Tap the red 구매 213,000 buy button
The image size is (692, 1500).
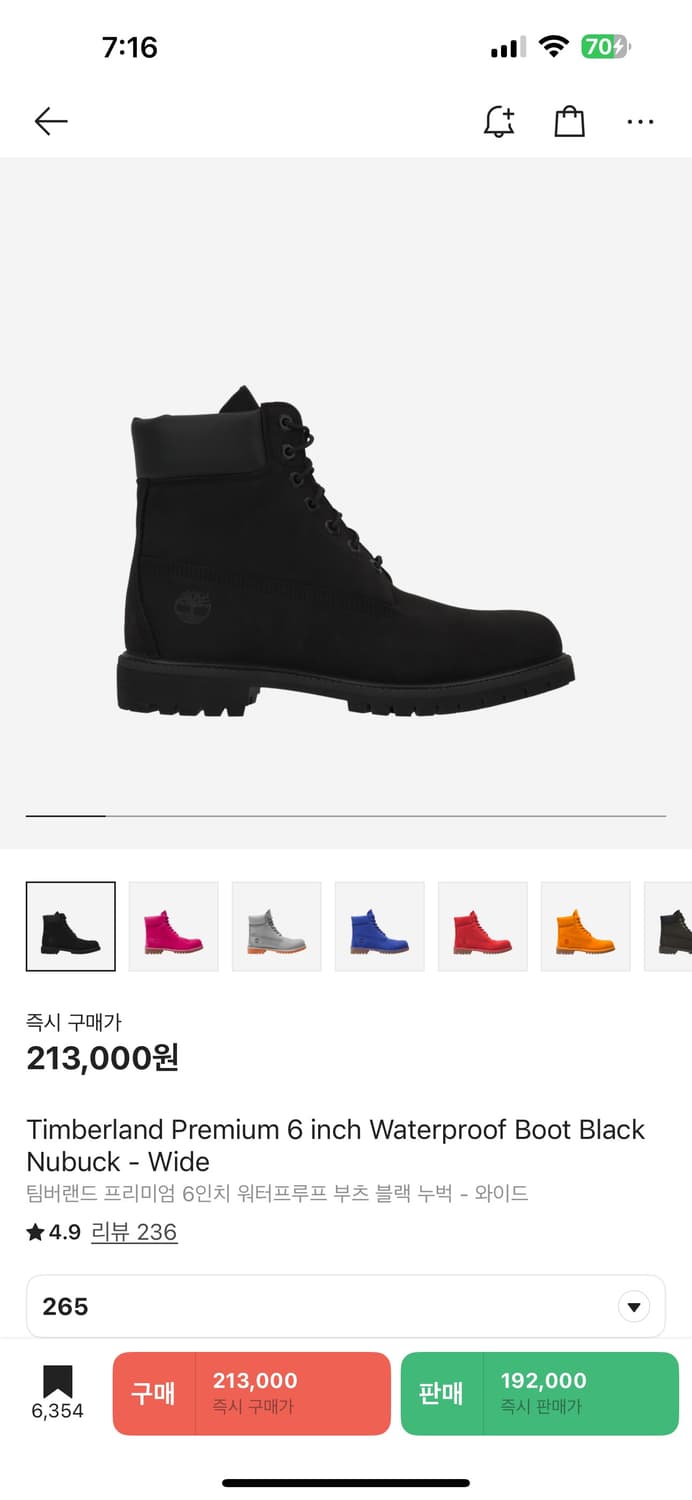point(252,1393)
